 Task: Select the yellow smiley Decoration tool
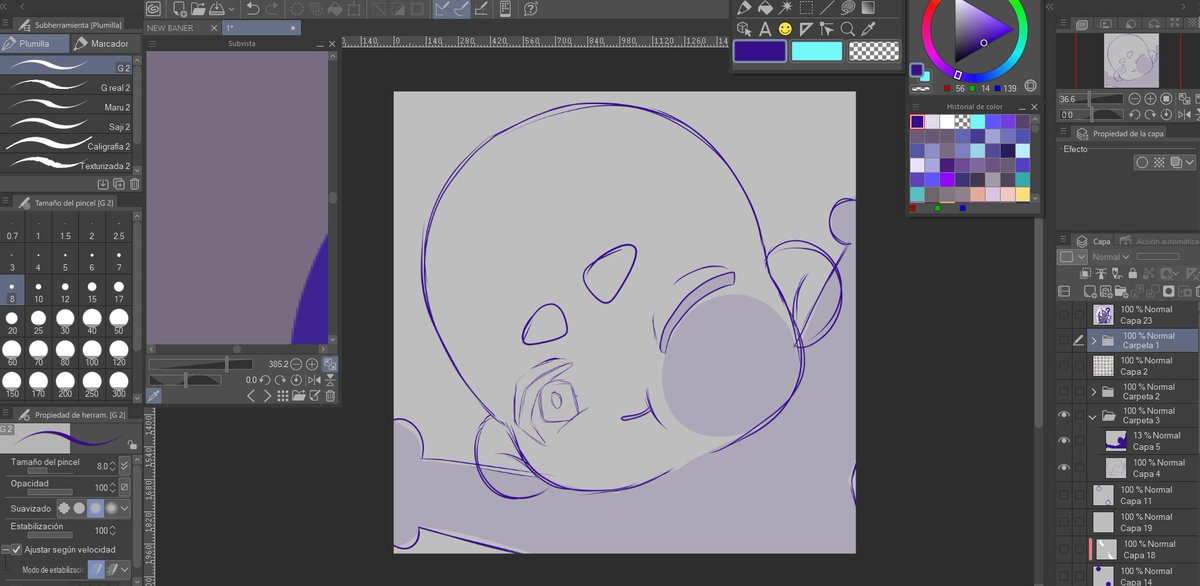(x=786, y=29)
